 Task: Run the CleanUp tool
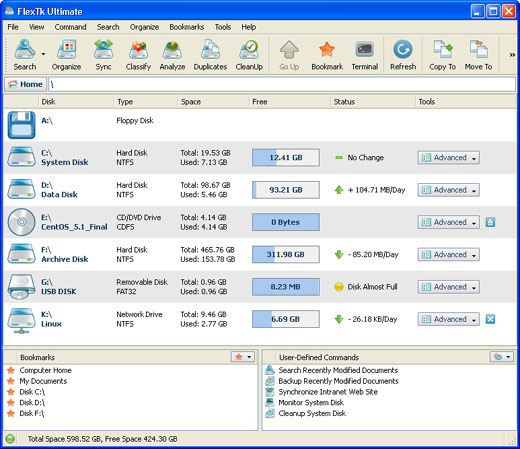tap(249, 55)
